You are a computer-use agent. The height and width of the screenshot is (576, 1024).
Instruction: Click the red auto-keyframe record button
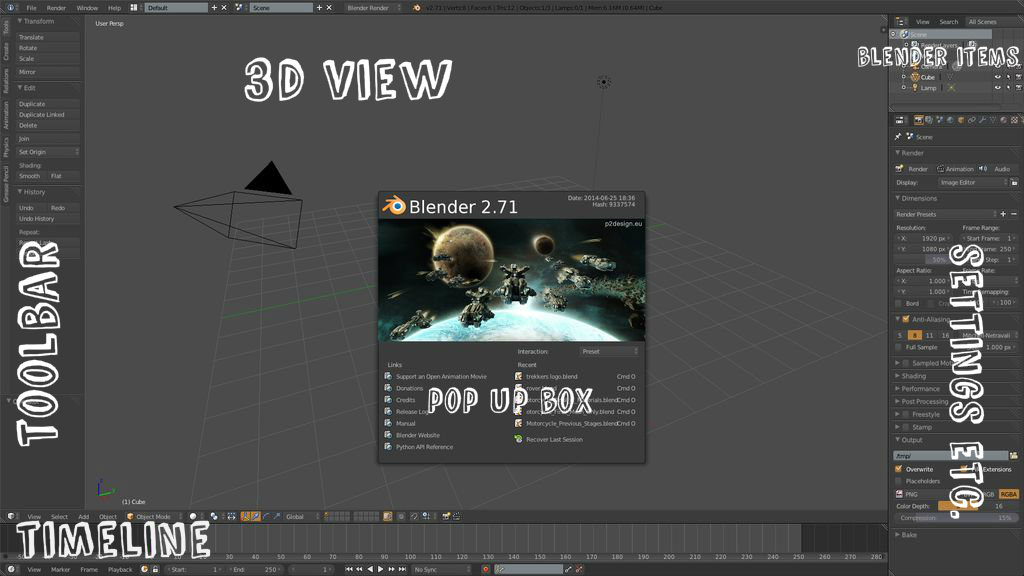tap(486, 569)
